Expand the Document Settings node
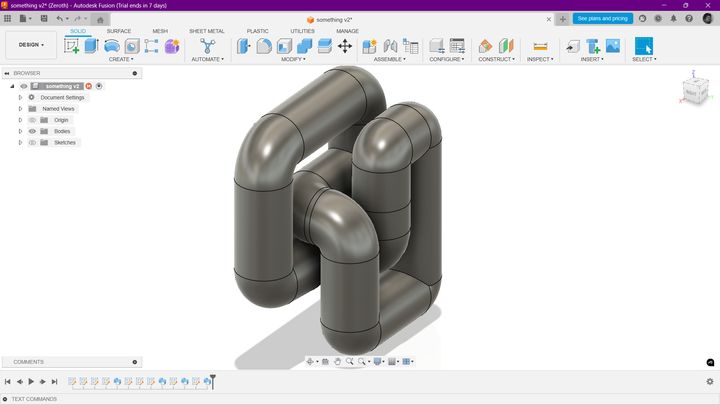Image resolution: width=720 pixels, height=405 pixels. click(x=20, y=97)
